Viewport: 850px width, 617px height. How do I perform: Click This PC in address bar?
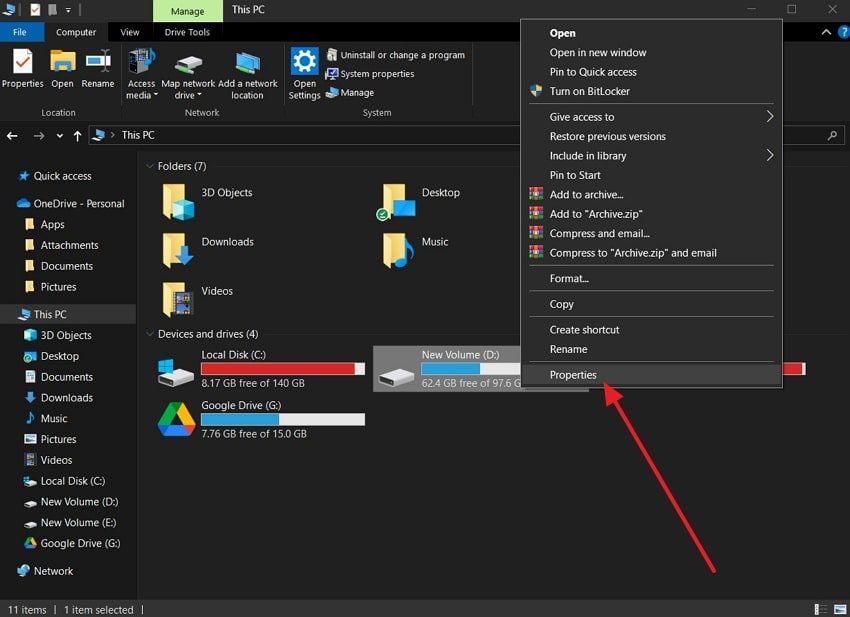coord(138,135)
